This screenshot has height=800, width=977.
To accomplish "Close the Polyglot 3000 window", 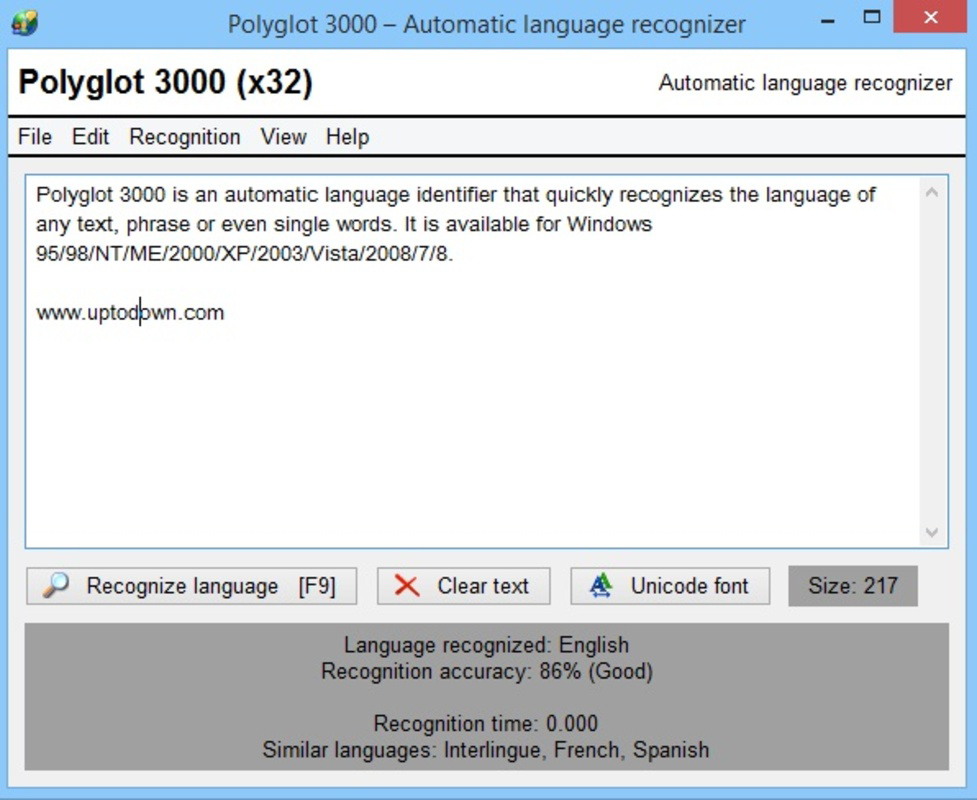I will [930, 17].
